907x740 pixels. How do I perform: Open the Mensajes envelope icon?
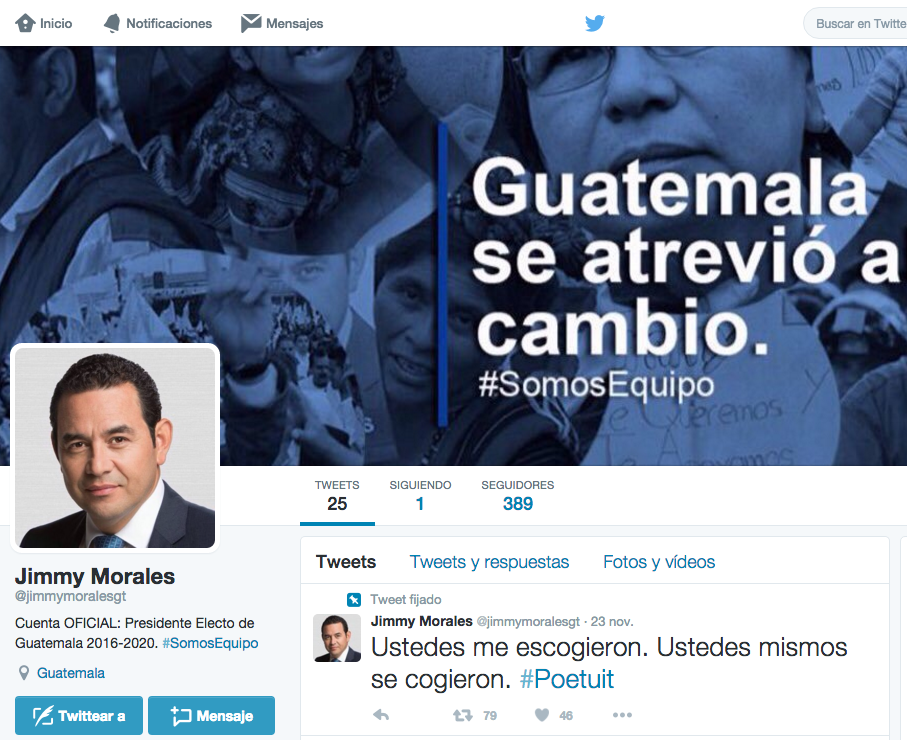click(250, 23)
